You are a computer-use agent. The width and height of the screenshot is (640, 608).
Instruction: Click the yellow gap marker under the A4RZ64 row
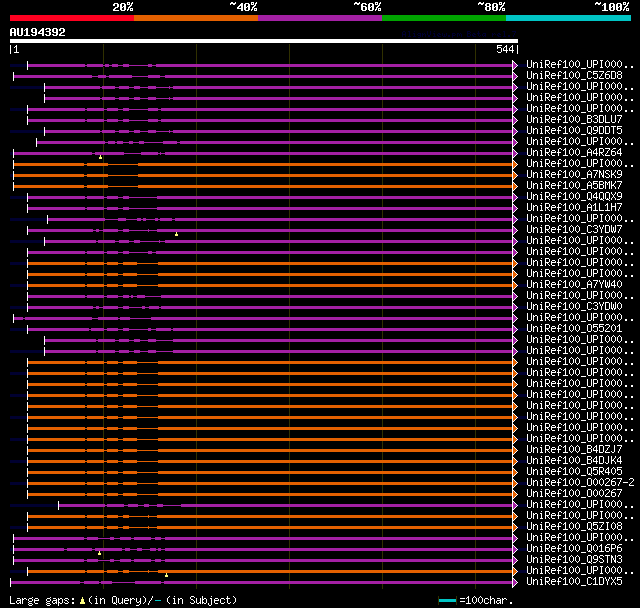click(100, 157)
